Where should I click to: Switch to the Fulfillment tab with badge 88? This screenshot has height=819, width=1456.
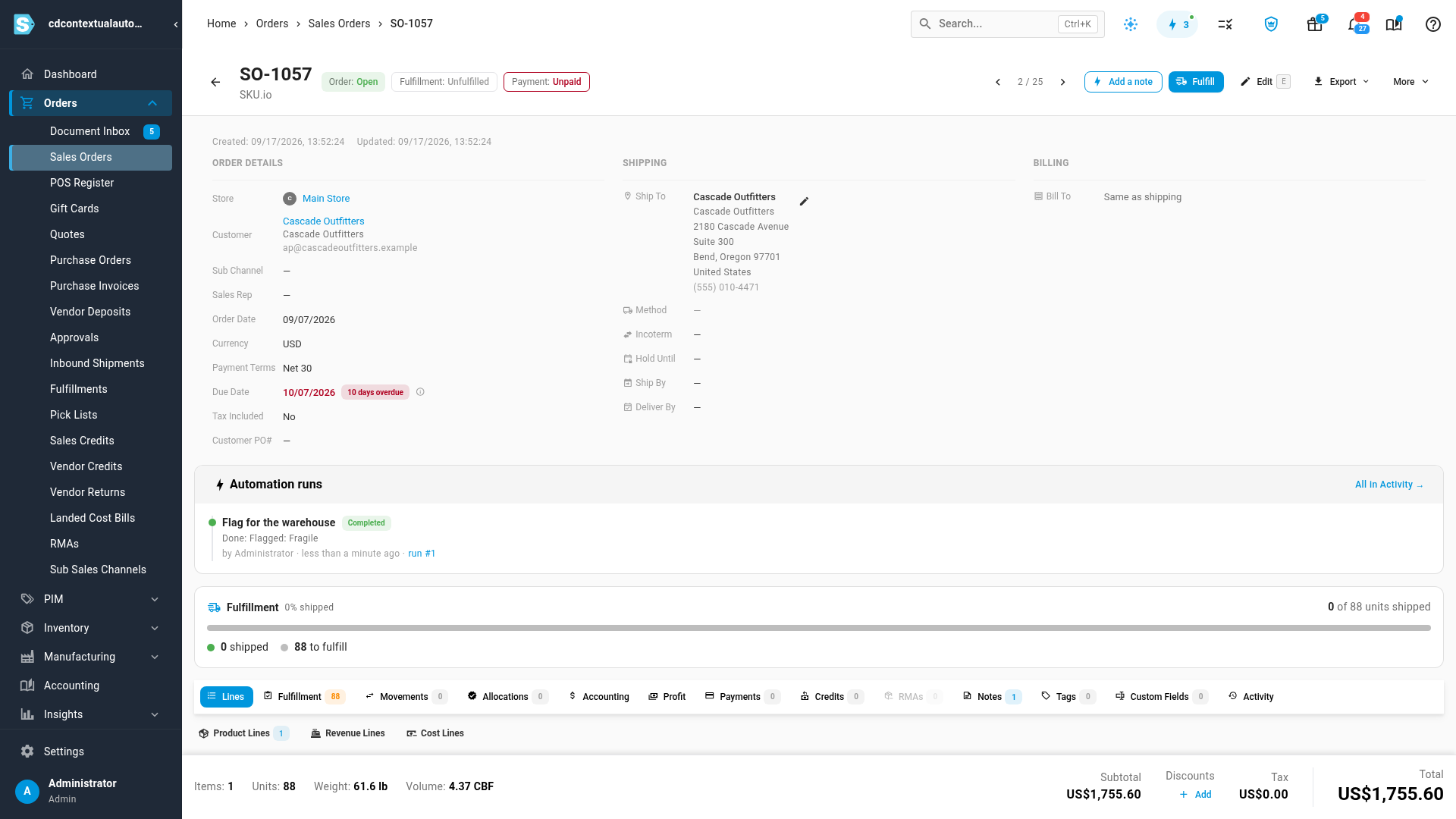click(304, 697)
